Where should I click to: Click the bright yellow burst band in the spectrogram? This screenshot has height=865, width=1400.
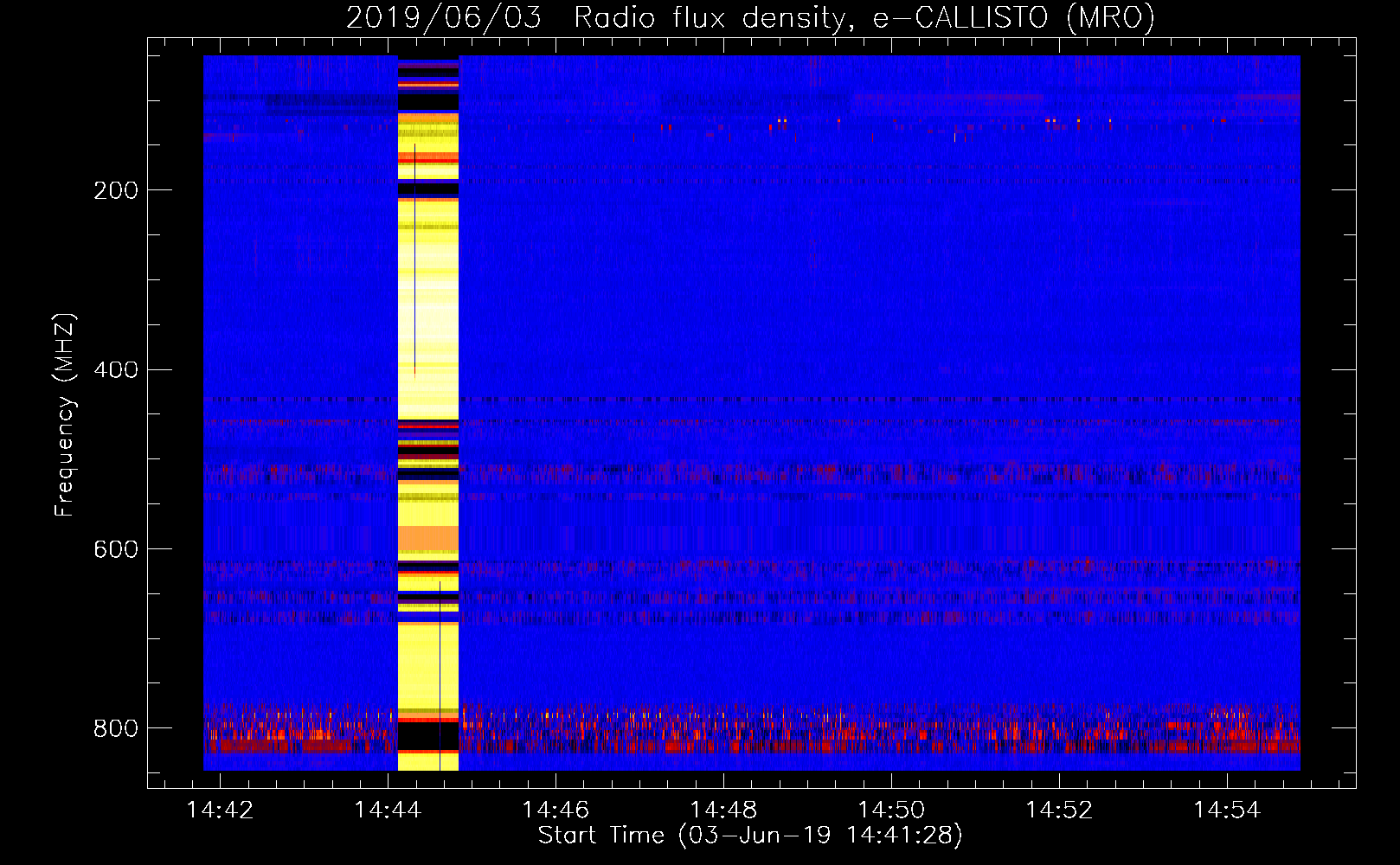point(427,413)
